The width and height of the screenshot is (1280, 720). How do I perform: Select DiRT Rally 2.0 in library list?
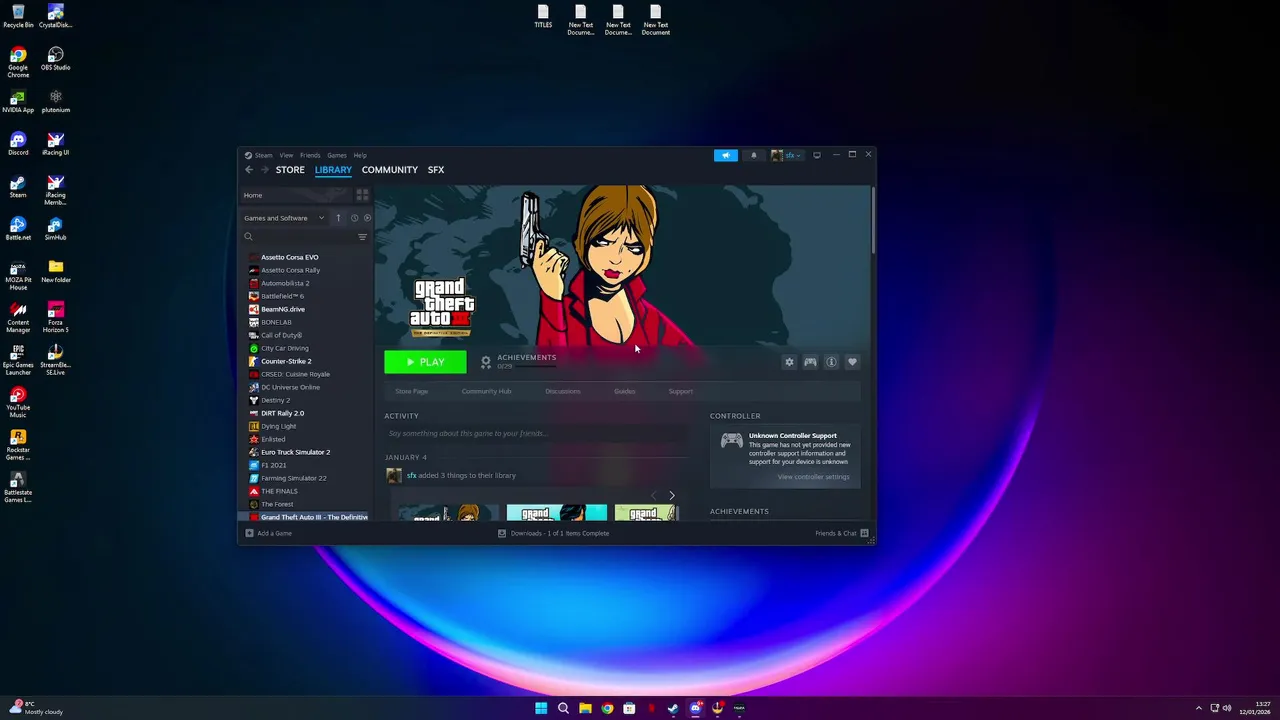(x=282, y=413)
